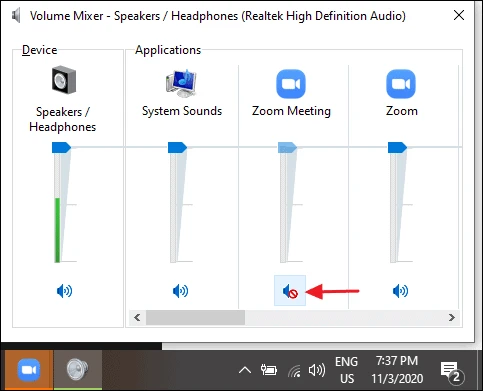The height and width of the screenshot is (391, 483).
Task: Click the Volume Mixer taskbar button
Action: [x=78, y=370]
